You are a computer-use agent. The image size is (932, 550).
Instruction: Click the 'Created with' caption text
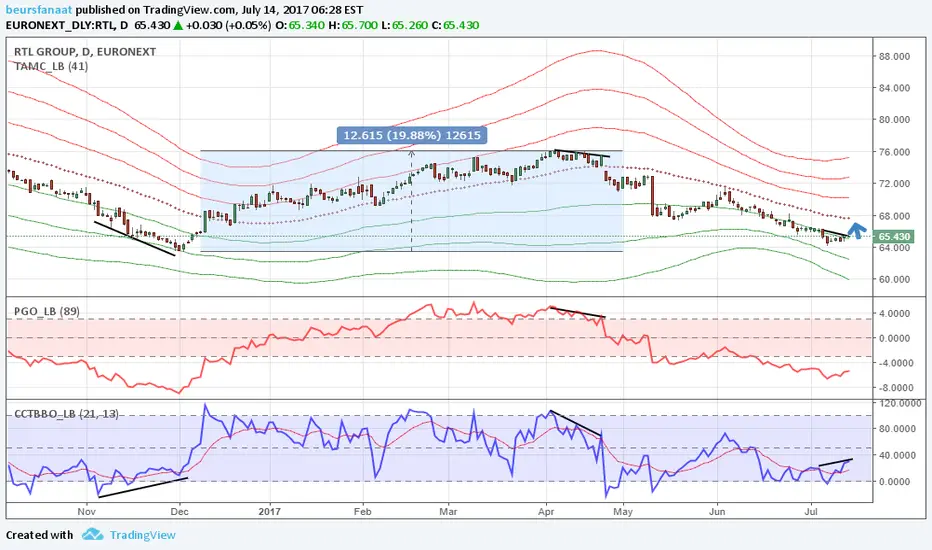[40, 535]
